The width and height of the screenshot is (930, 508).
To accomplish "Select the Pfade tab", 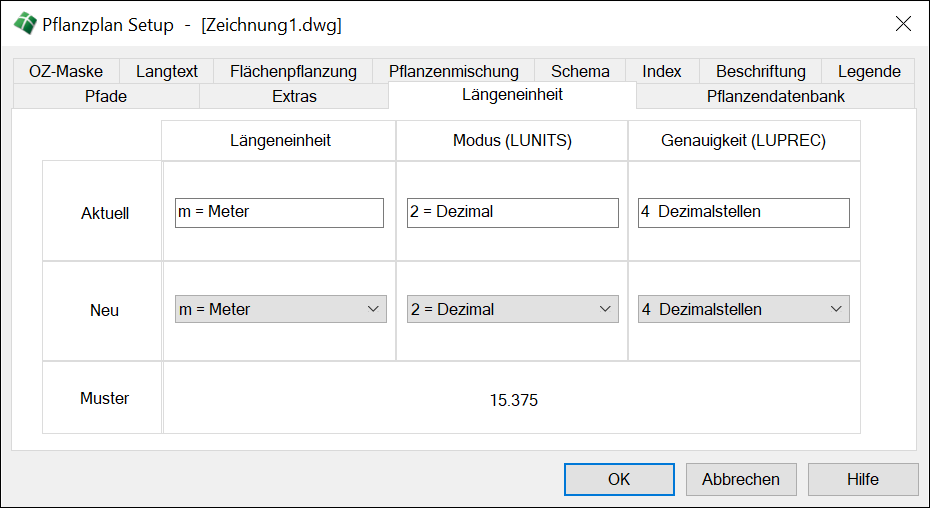I will (x=106, y=96).
